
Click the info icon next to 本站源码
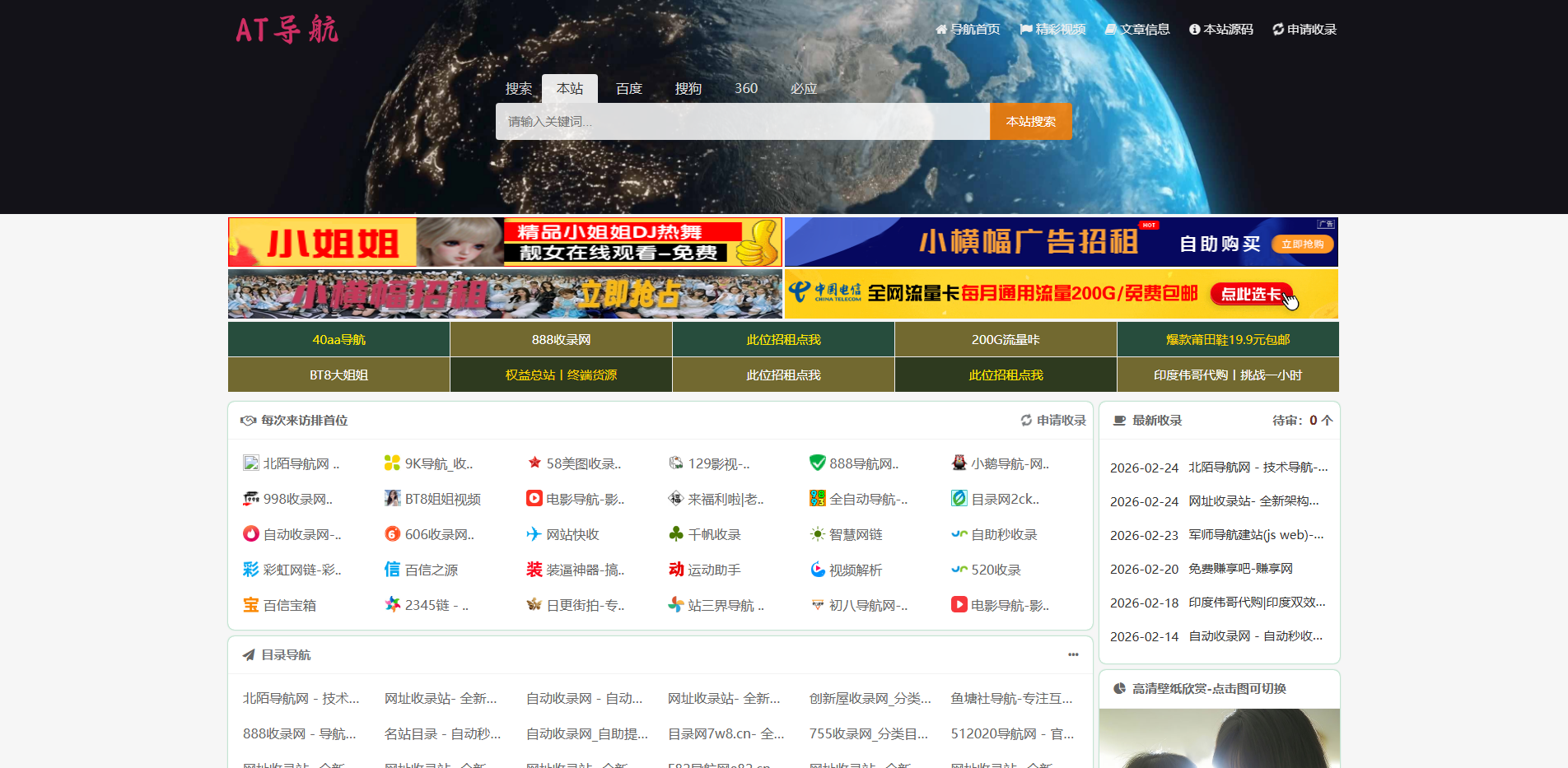tap(1194, 29)
